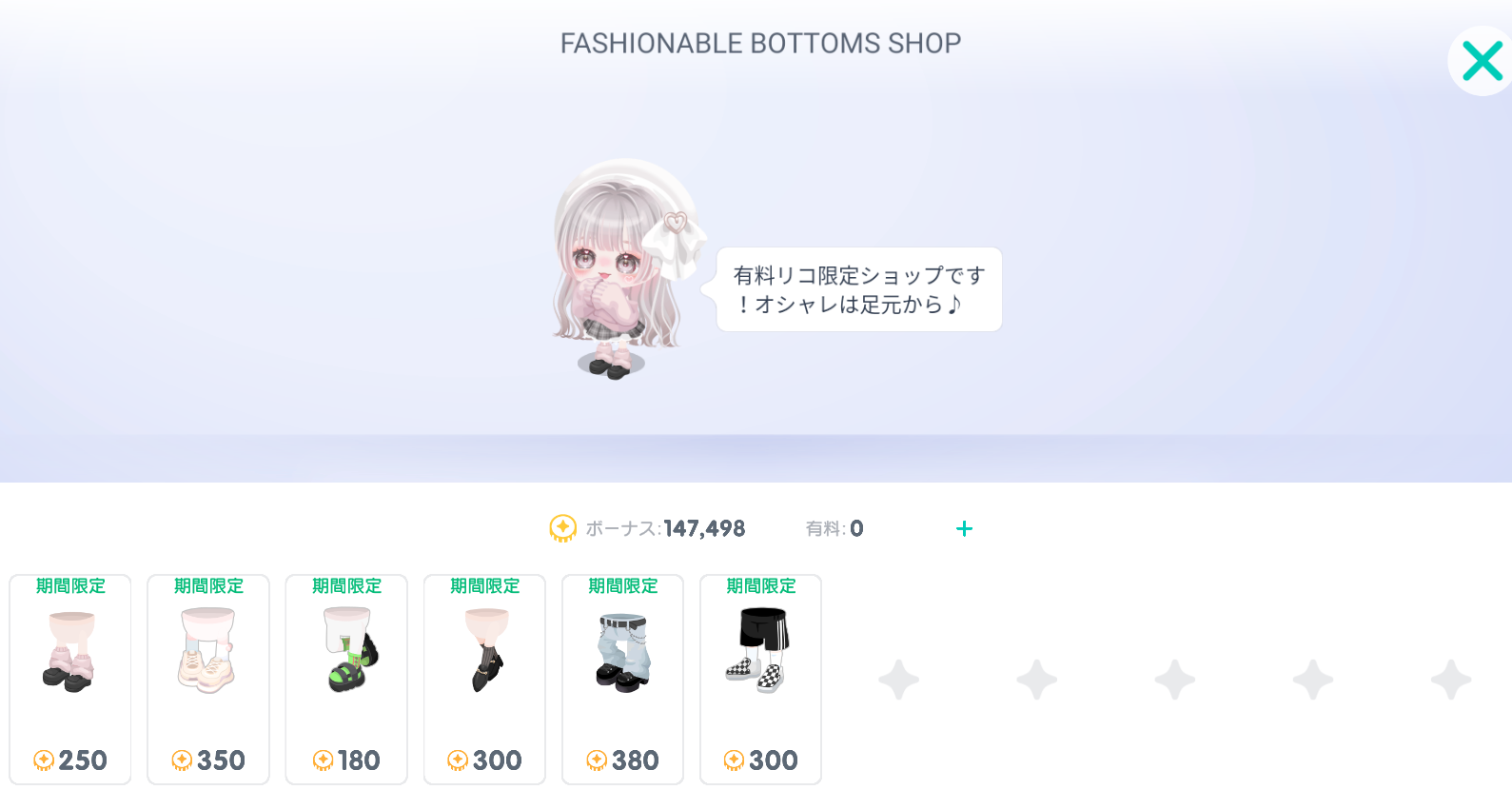1512x790 pixels.
Task: Click the bonus coin balance 147,498
Action: point(704,528)
